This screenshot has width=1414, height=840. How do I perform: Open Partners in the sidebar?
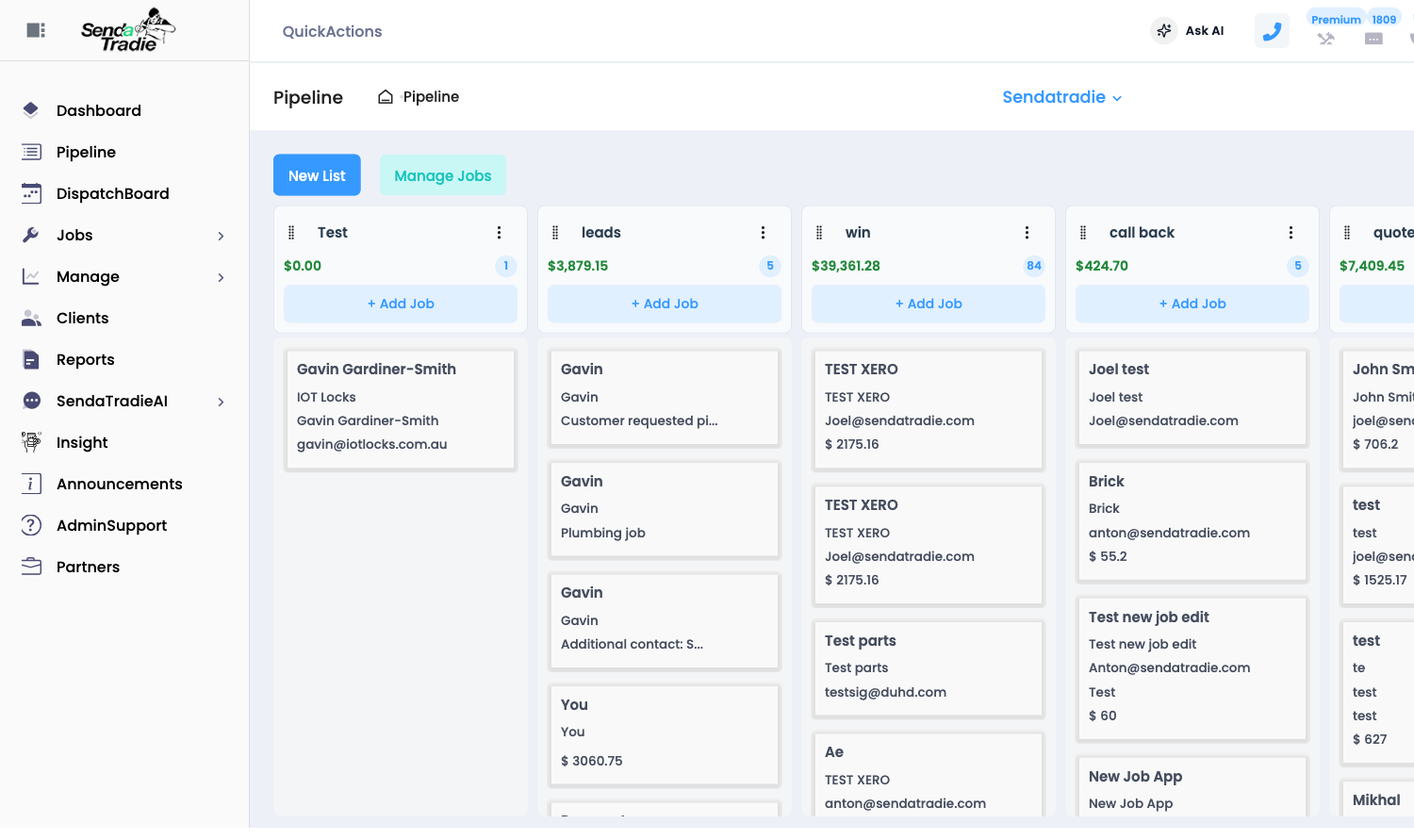click(x=89, y=567)
